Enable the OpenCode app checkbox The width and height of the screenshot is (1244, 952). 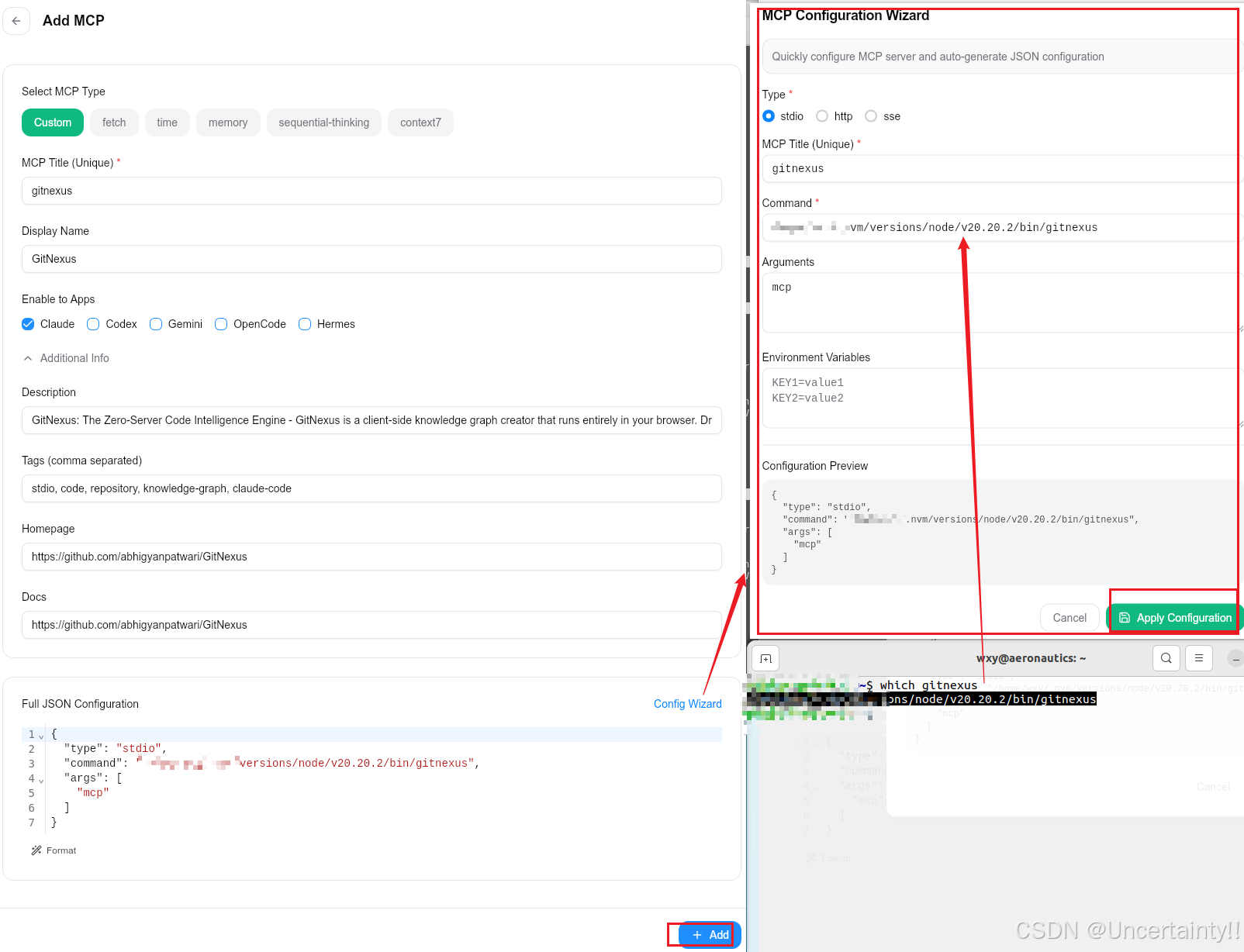click(221, 324)
